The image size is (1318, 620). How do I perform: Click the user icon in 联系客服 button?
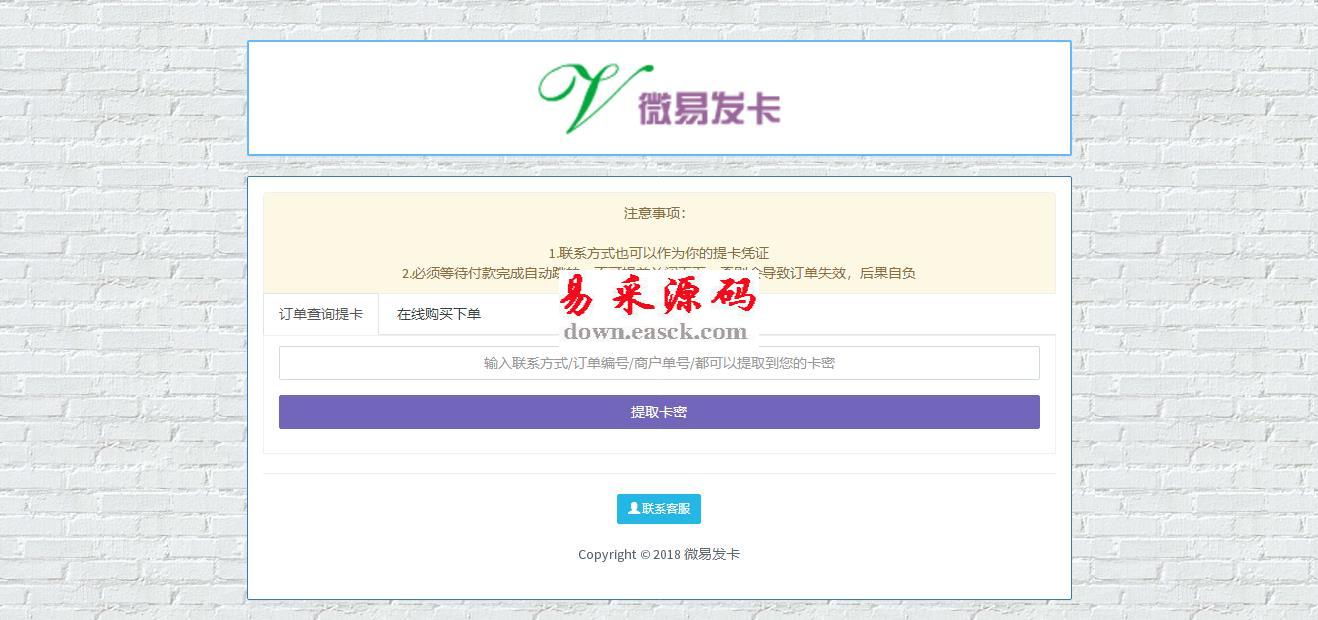[633, 508]
